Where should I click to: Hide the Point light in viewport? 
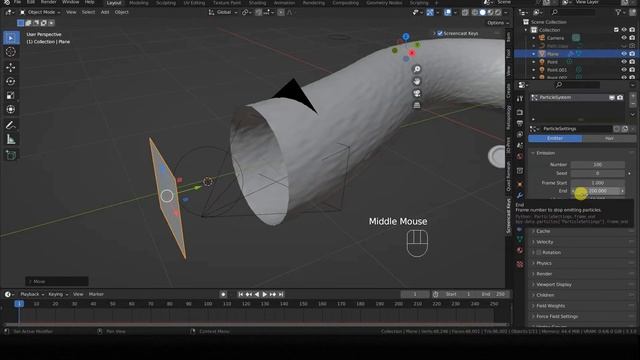(624, 62)
